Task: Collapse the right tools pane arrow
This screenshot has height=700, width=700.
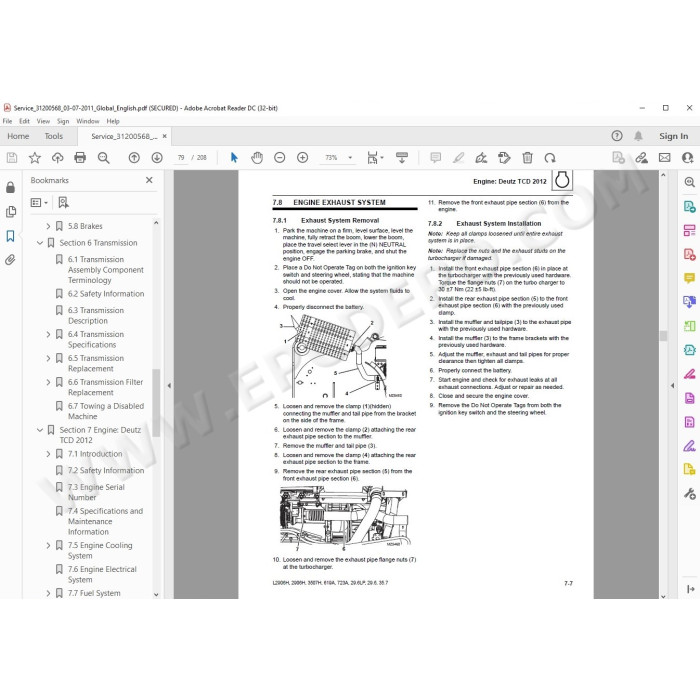Action: point(673,385)
